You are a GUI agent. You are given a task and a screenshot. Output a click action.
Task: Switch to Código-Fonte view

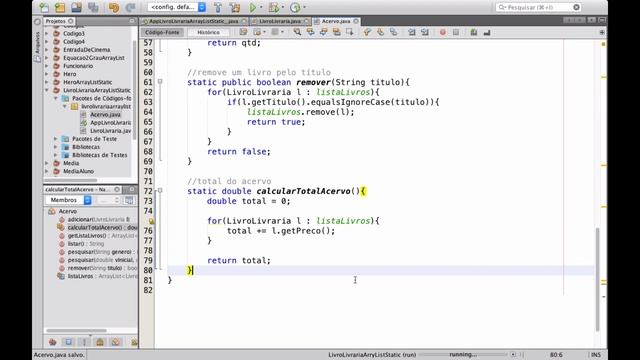(x=162, y=32)
